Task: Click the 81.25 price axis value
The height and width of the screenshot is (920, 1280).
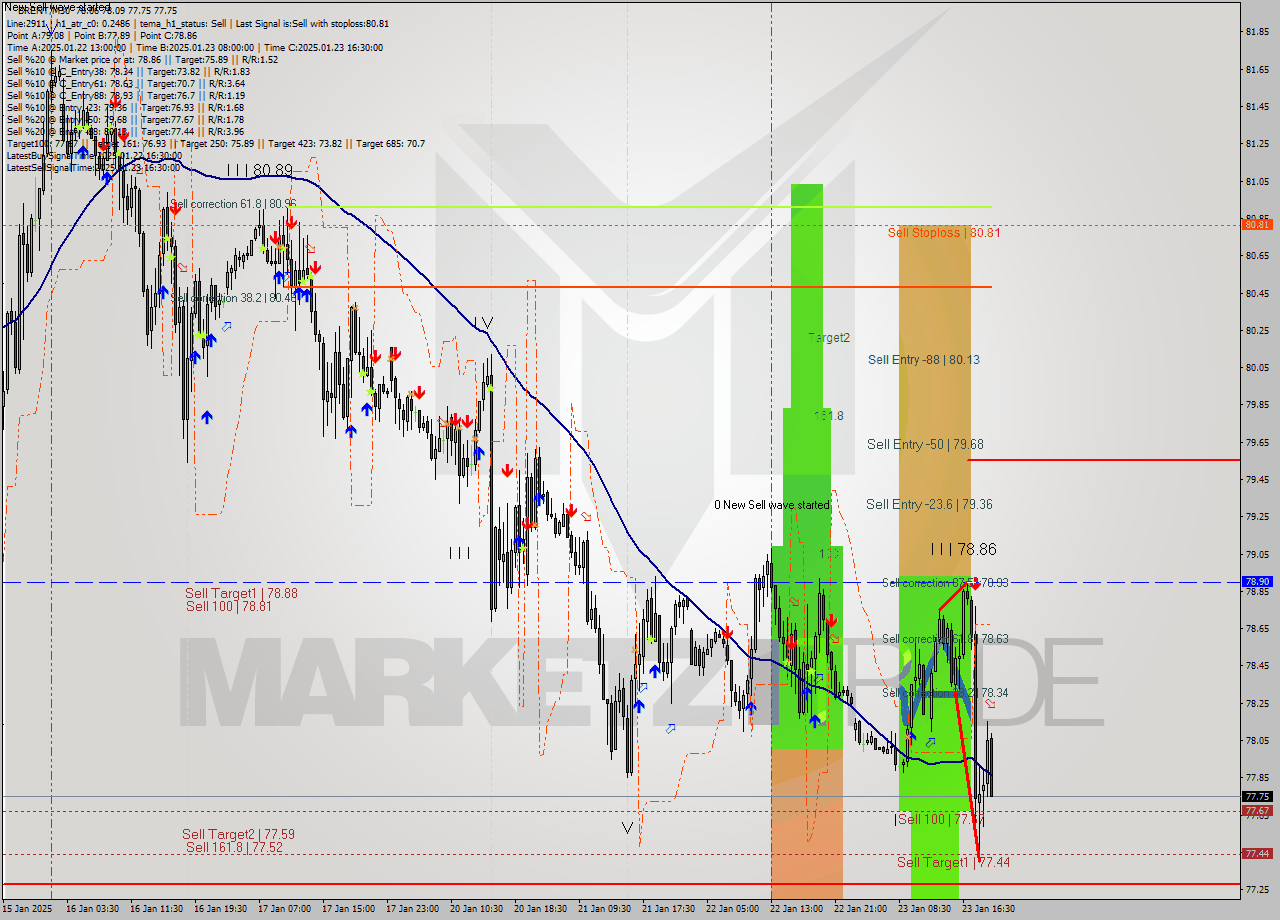Action: [x=1257, y=144]
